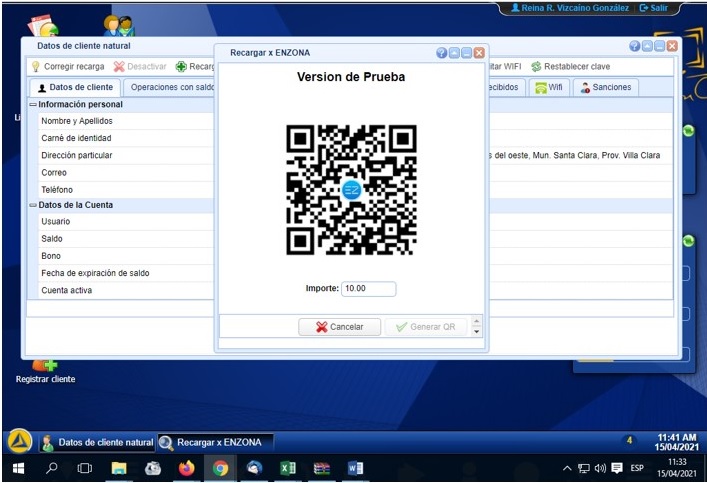The height and width of the screenshot is (483, 707).
Task: Open Windows Task View
Action: (85, 469)
